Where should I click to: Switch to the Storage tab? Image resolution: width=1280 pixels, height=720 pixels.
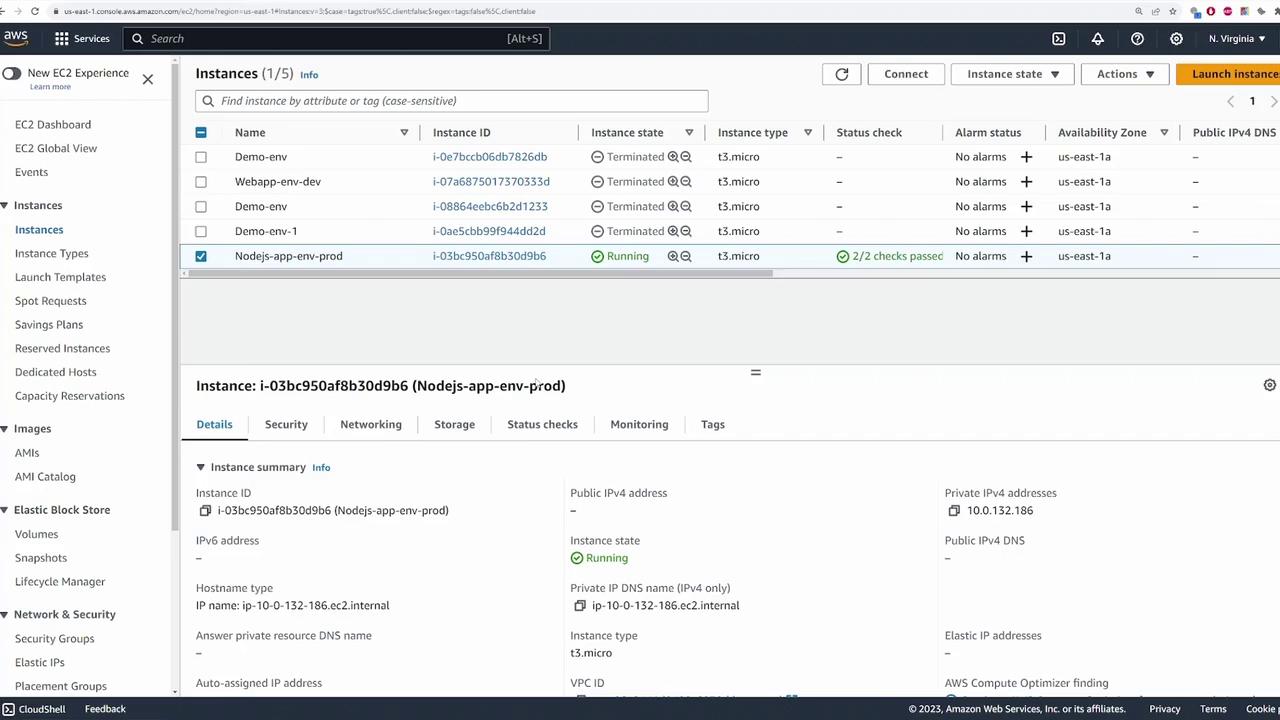454,424
